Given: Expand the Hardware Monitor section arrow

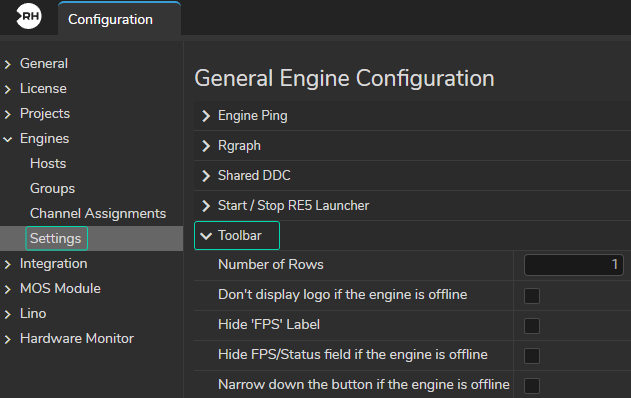Looking at the screenshot, I should [x=8, y=339].
